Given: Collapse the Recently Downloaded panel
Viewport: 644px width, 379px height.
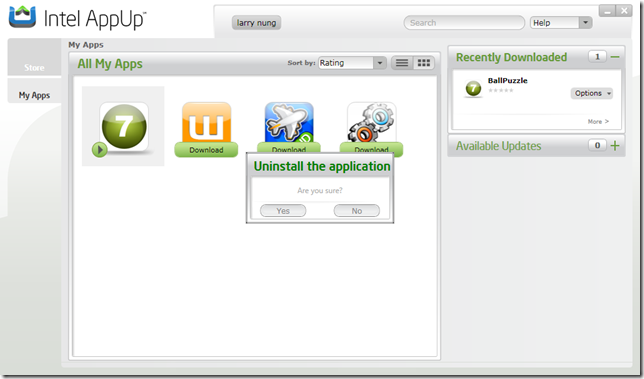Looking at the screenshot, I should tap(615, 57).
